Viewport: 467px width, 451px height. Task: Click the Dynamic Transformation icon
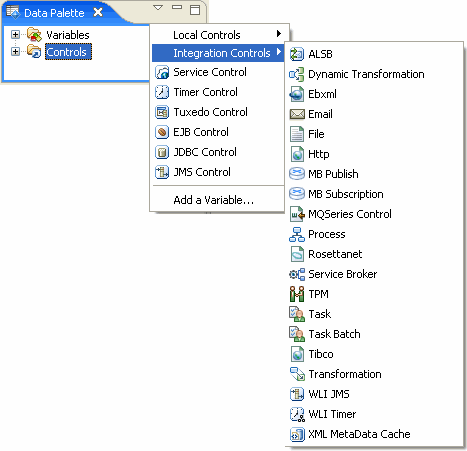[x=297, y=74]
